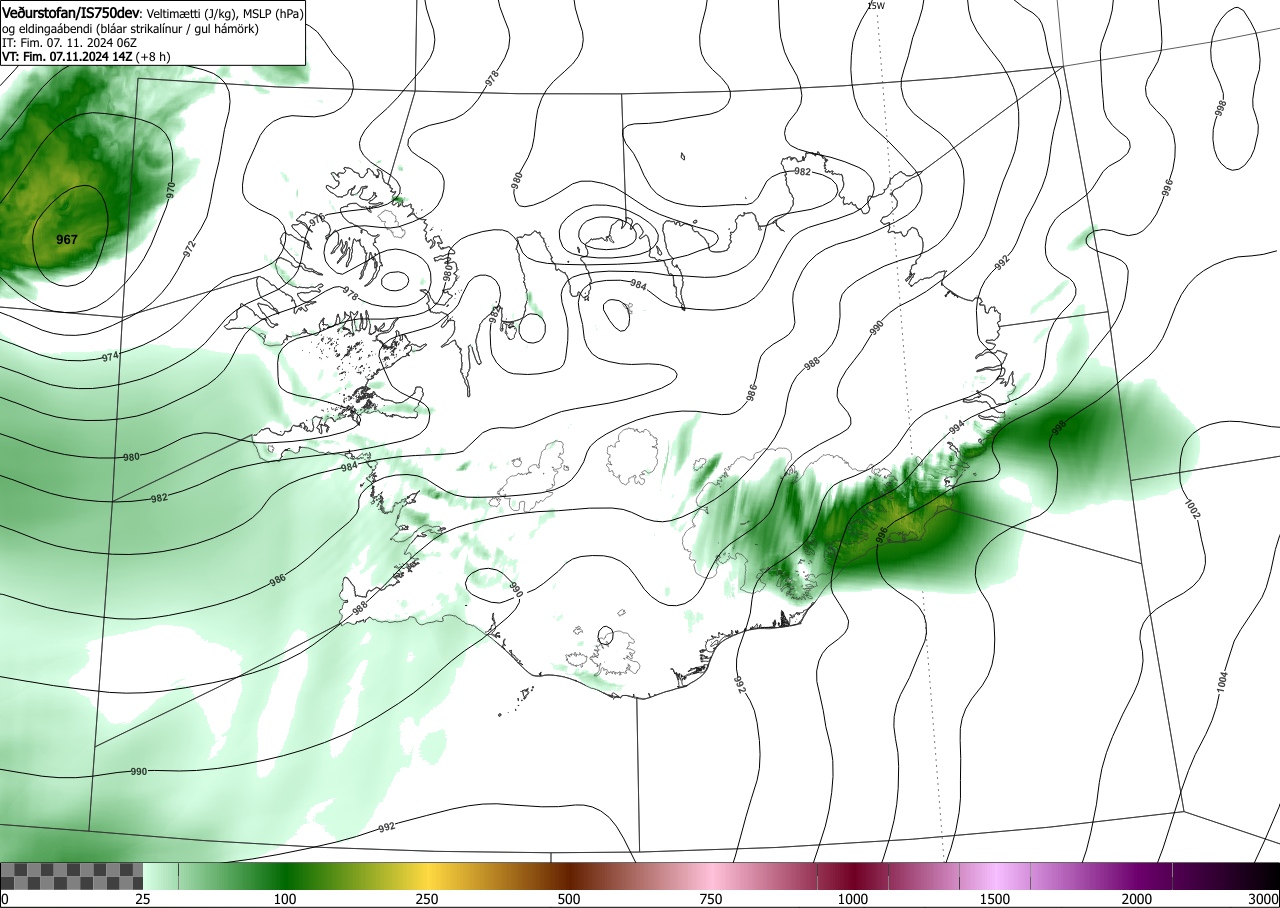Click the "967" low pressure center label
Screen dimensions: 1280x908
click(x=68, y=240)
